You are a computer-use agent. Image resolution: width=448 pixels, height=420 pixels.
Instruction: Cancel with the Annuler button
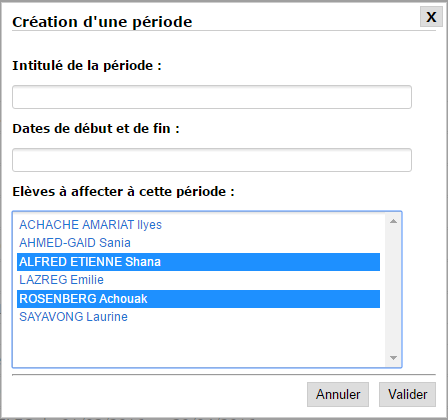point(338,394)
